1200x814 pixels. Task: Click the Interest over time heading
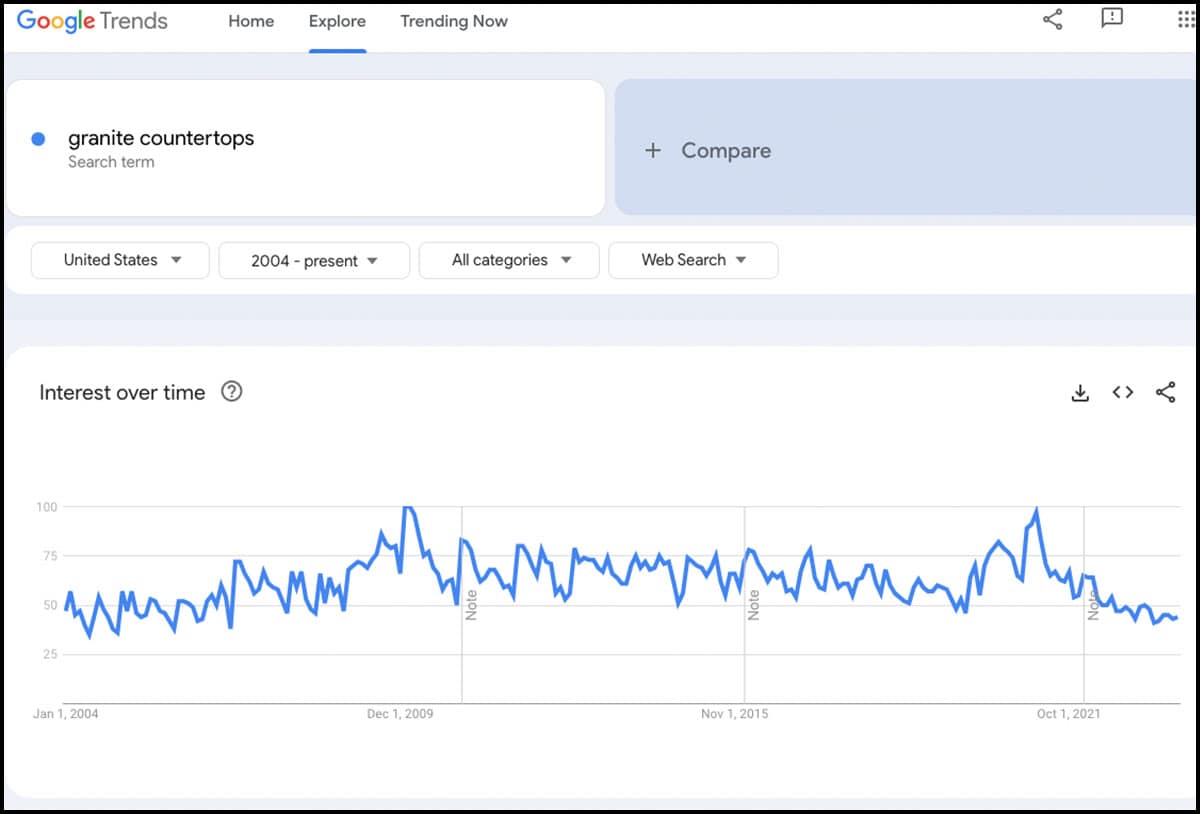122,393
